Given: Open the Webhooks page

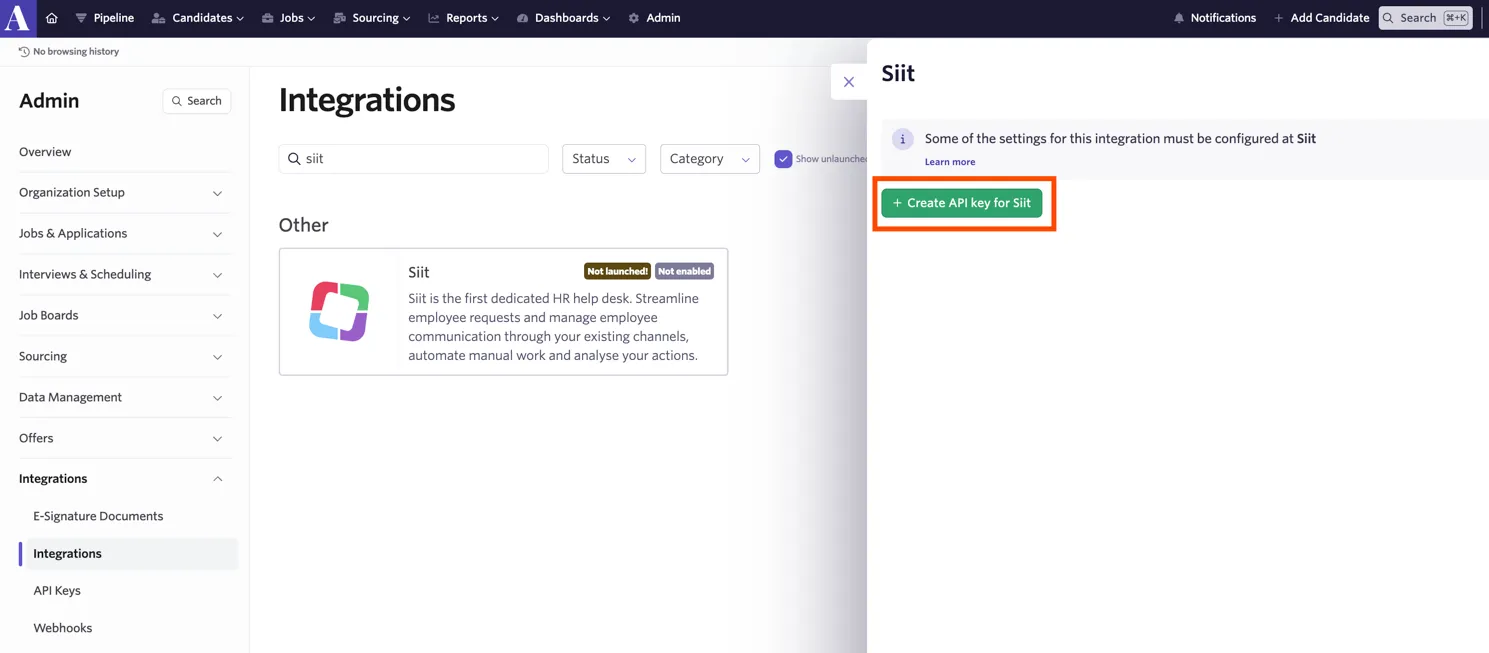Looking at the screenshot, I should point(62,628).
